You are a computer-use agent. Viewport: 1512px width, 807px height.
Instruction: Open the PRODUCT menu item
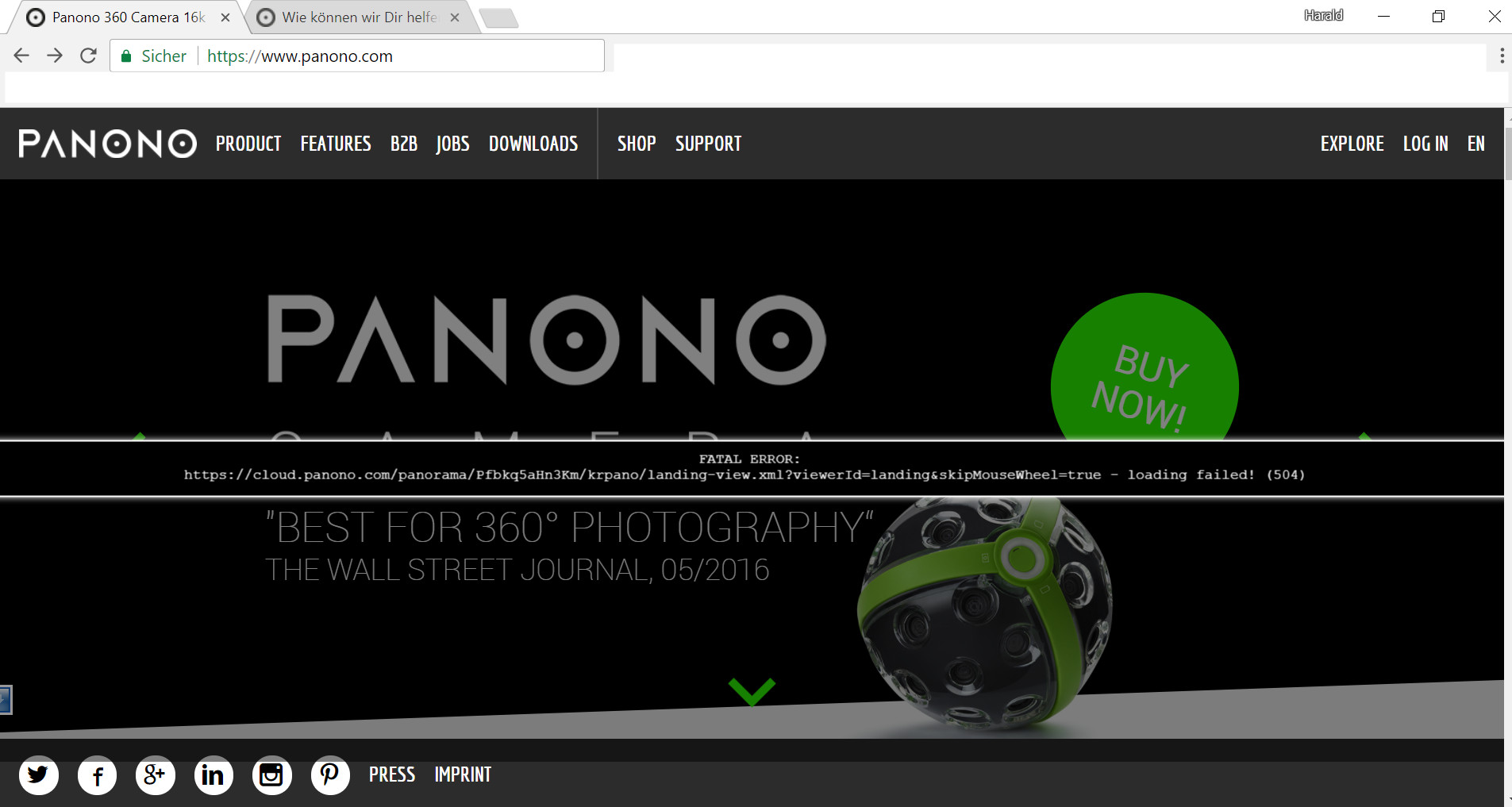248,144
